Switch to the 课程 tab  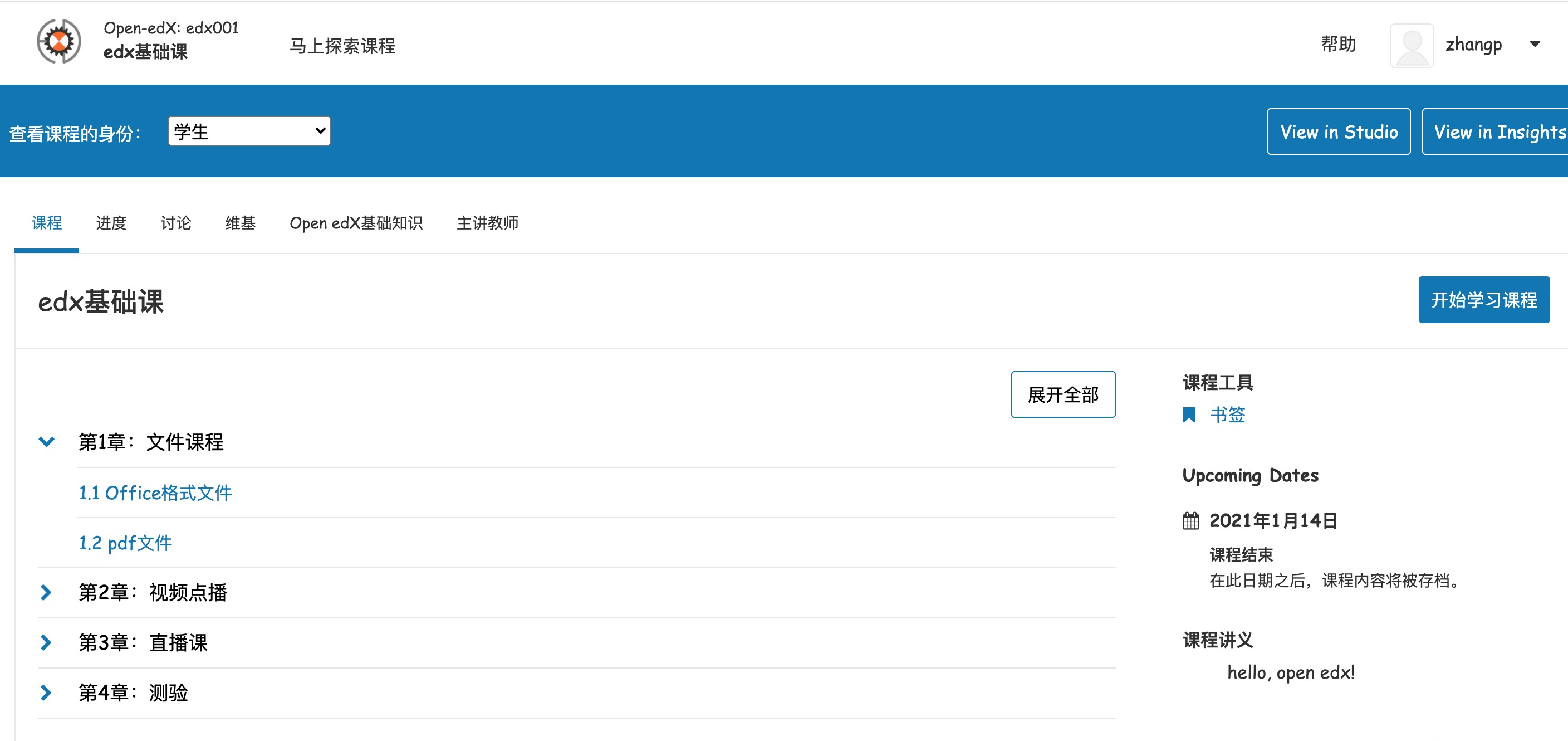(47, 223)
